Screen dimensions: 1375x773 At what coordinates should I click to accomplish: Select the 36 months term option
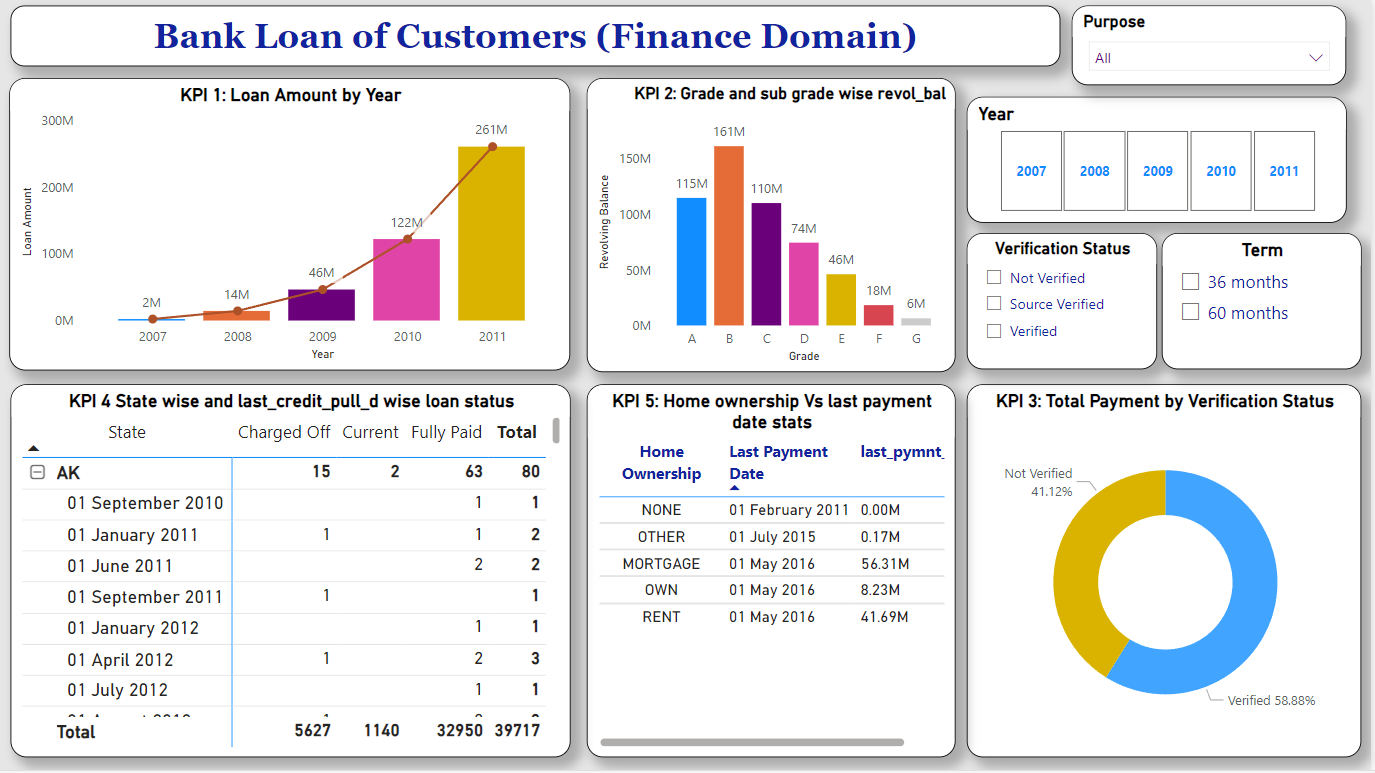[x=1190, y=282]
